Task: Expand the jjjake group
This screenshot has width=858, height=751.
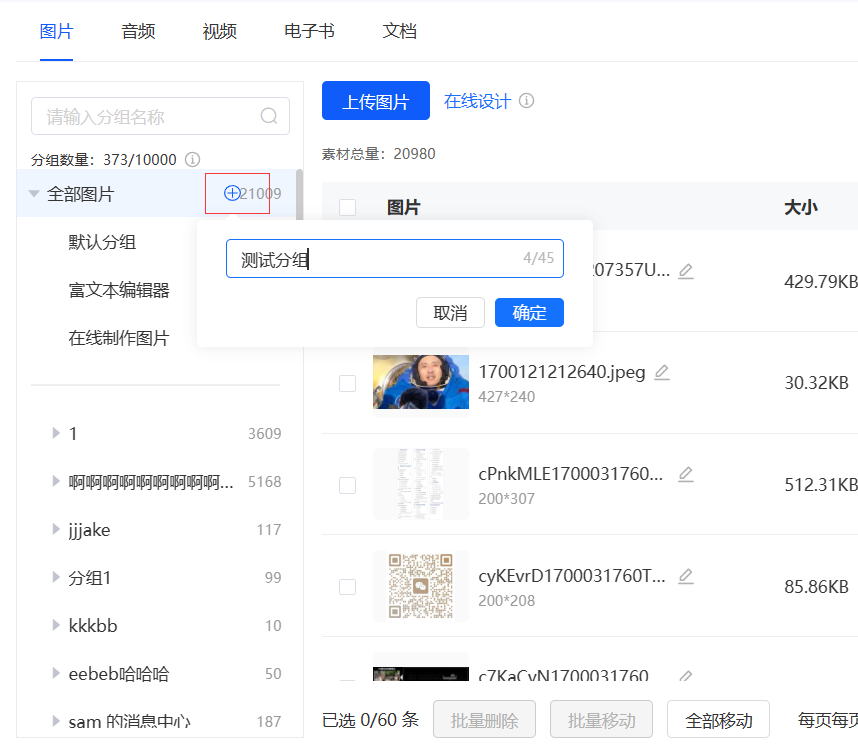Action: (56, 529)
